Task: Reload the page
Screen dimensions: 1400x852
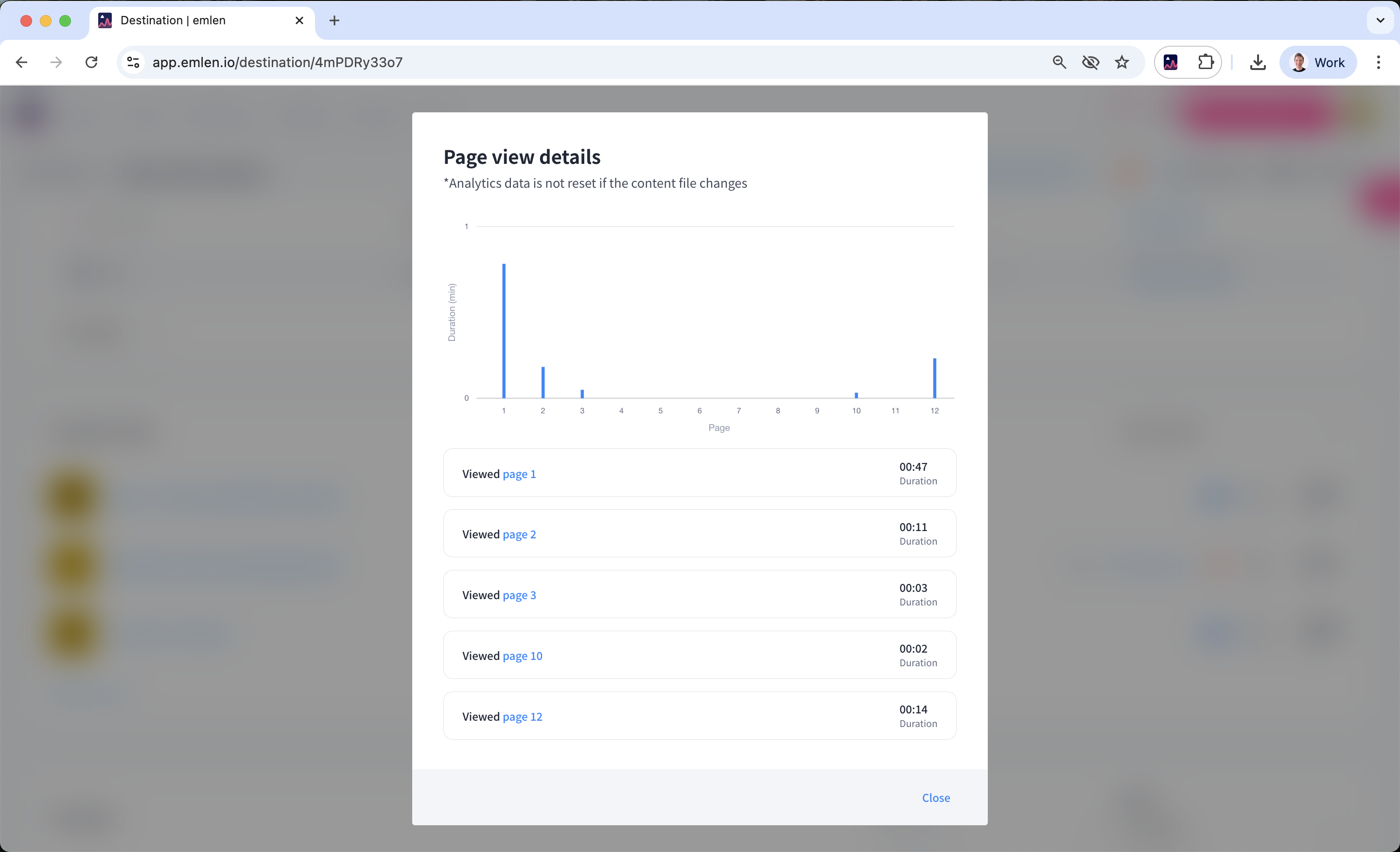Action: [x=91, y=63]
